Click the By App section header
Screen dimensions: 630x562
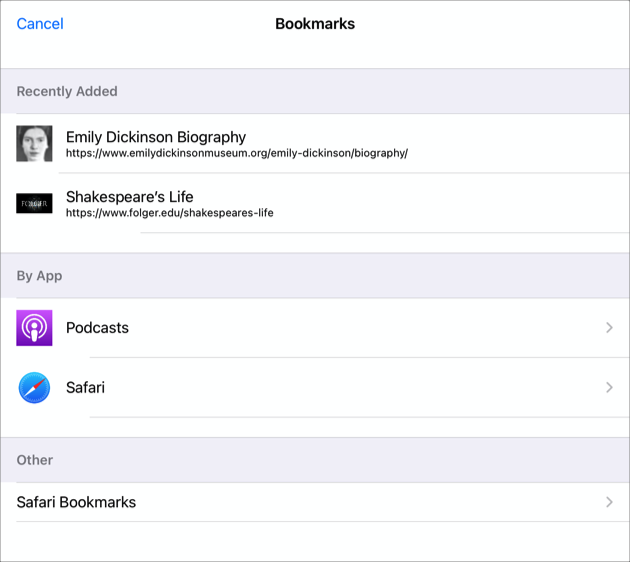click(39, 276)
